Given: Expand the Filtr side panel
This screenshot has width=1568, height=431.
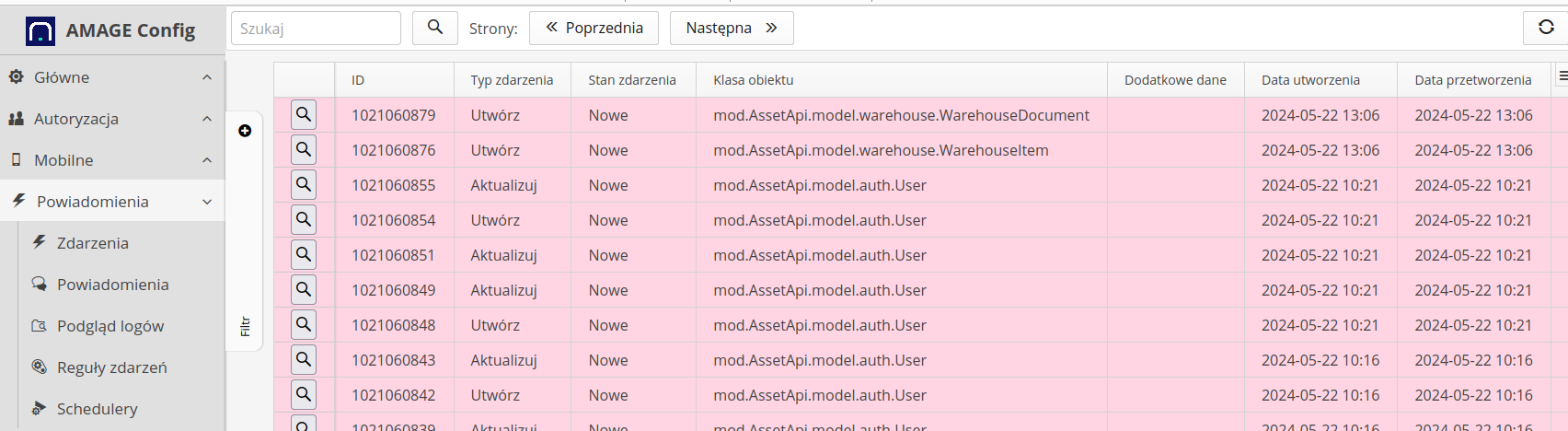Looking at the screenshot, I should (245, 326).
